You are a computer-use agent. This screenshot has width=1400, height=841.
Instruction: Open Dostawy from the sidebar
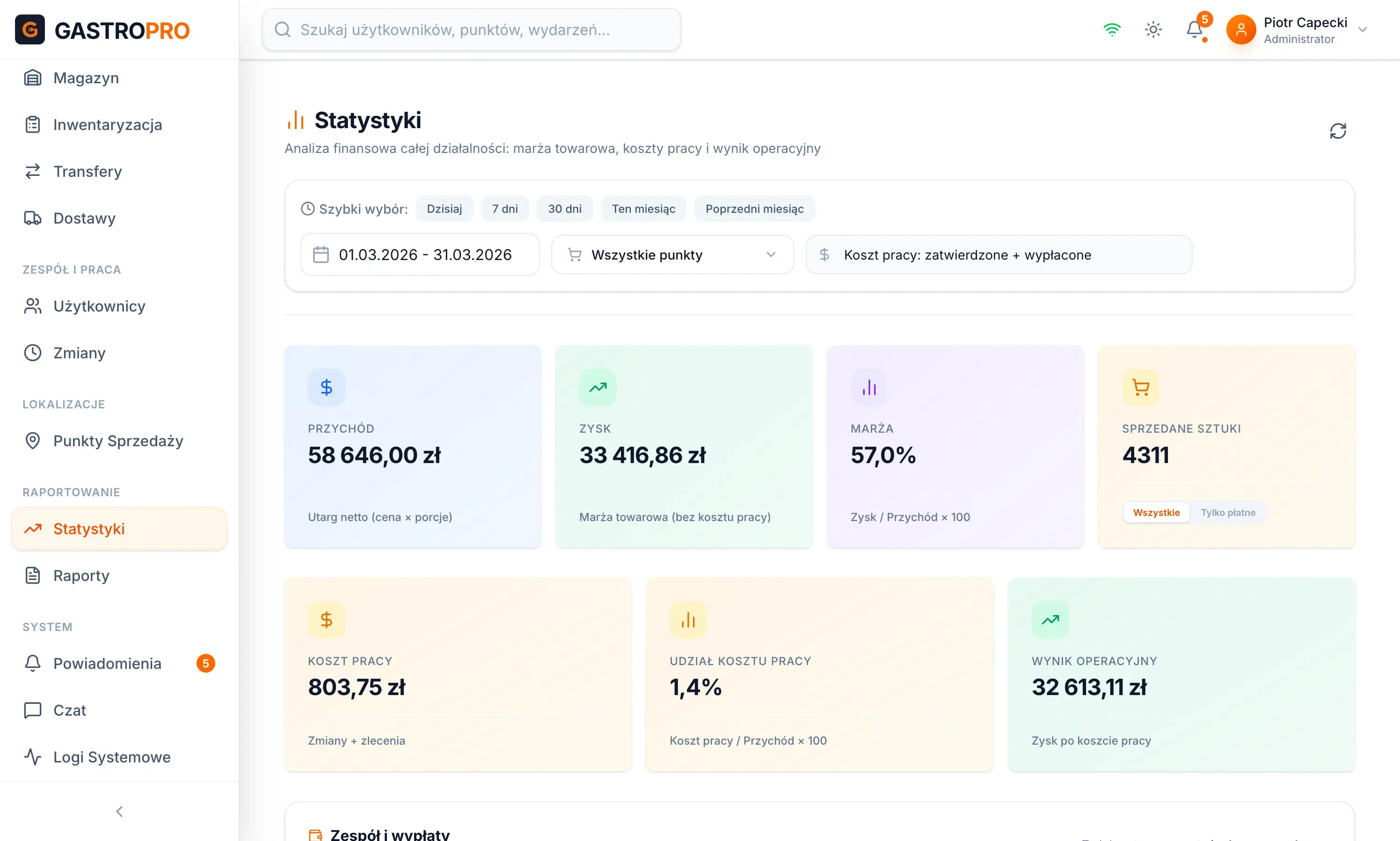[x=119, y=218]
